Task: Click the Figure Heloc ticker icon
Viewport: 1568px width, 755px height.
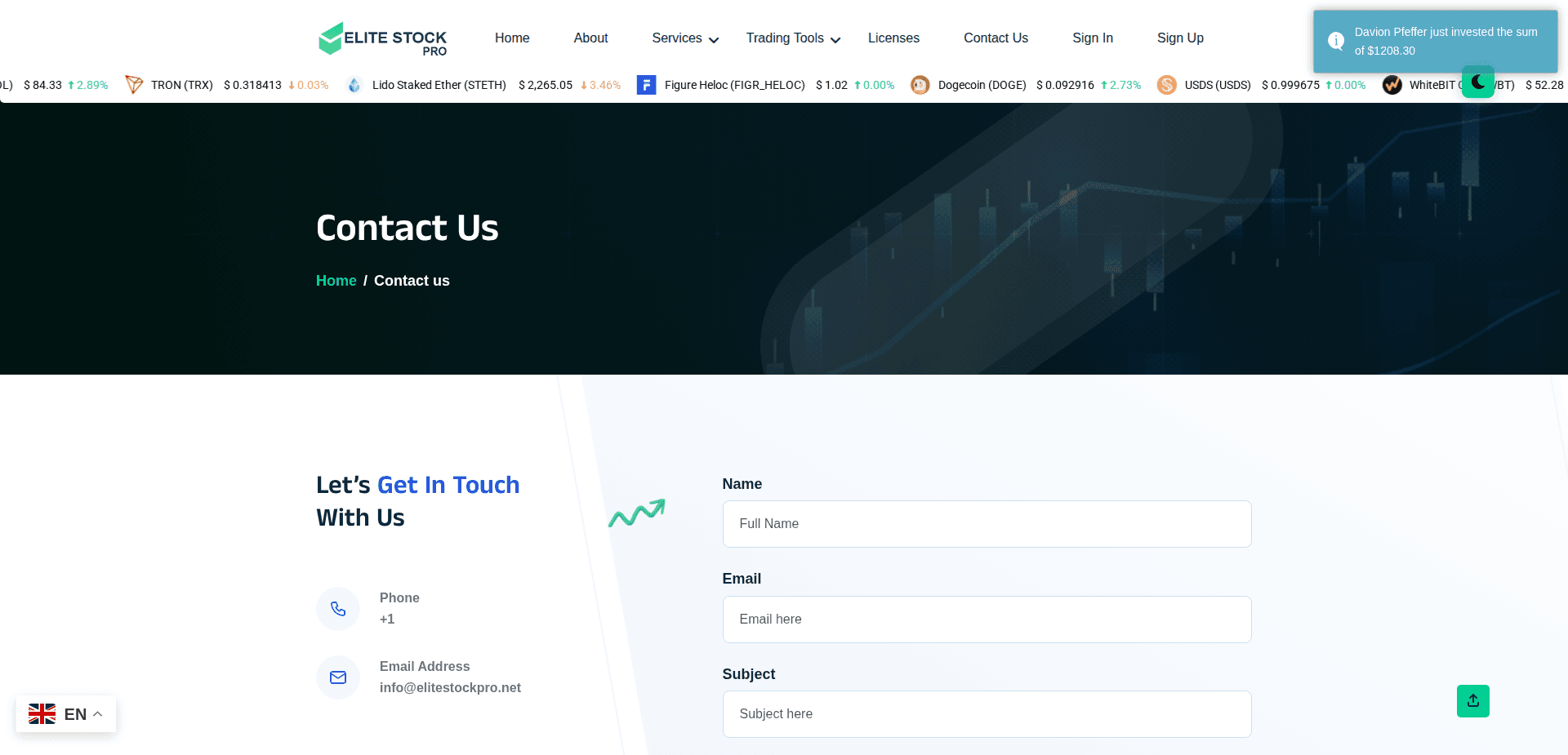Action: (646, 84)
